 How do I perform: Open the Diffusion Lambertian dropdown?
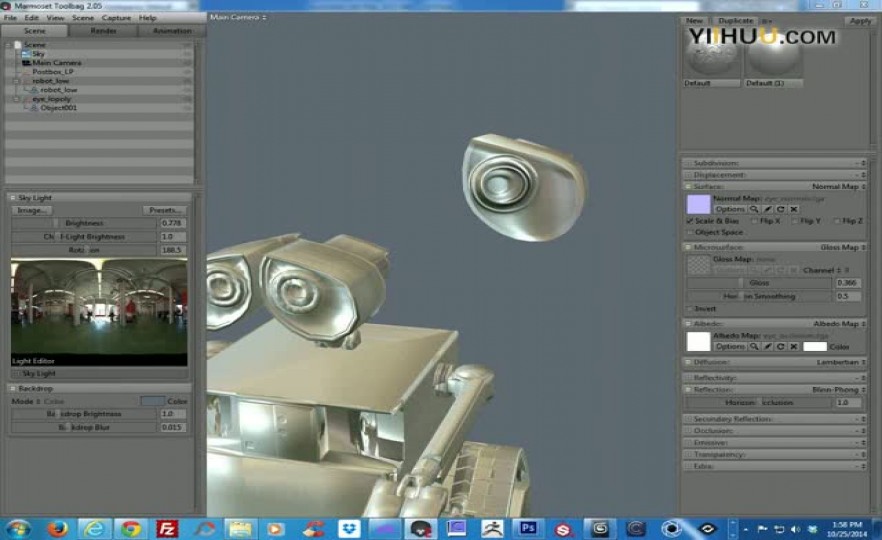[x=841, y=362]
